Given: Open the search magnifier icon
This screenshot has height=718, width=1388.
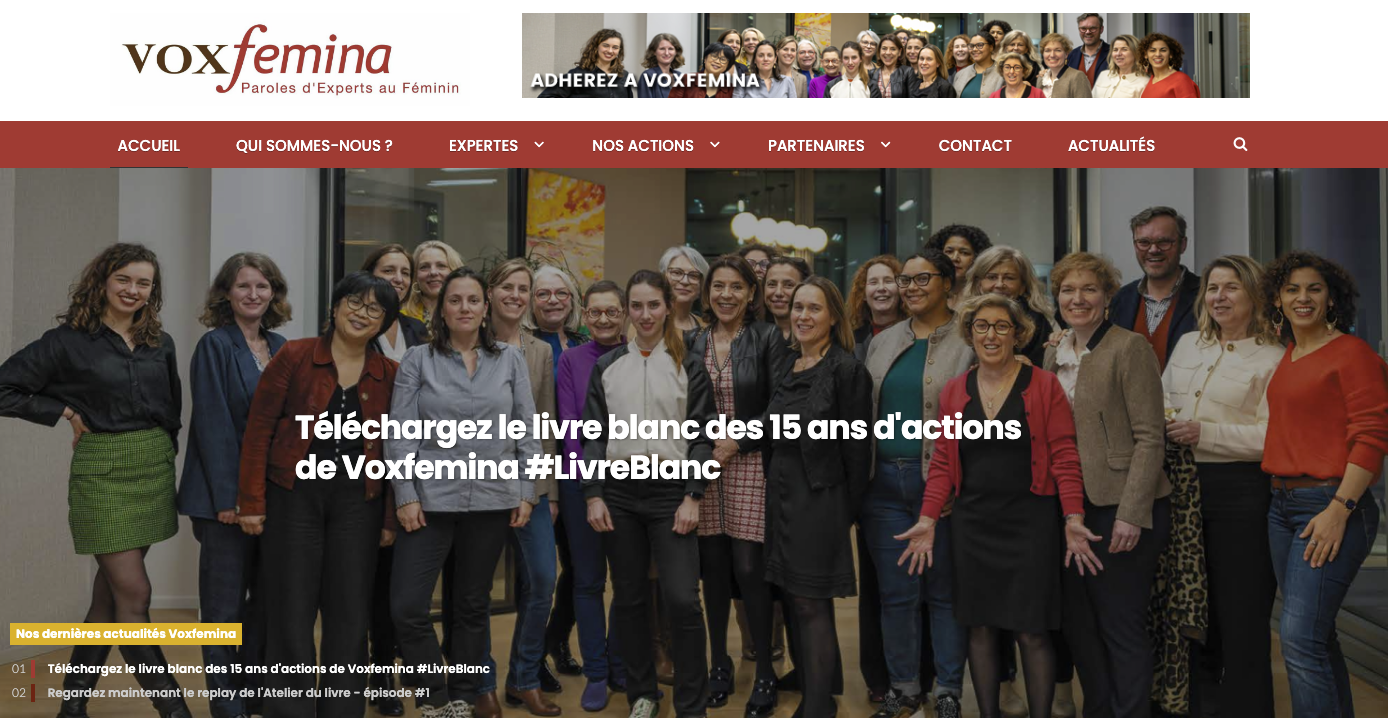Looking at the screenshot, I should click(1240, 145).
